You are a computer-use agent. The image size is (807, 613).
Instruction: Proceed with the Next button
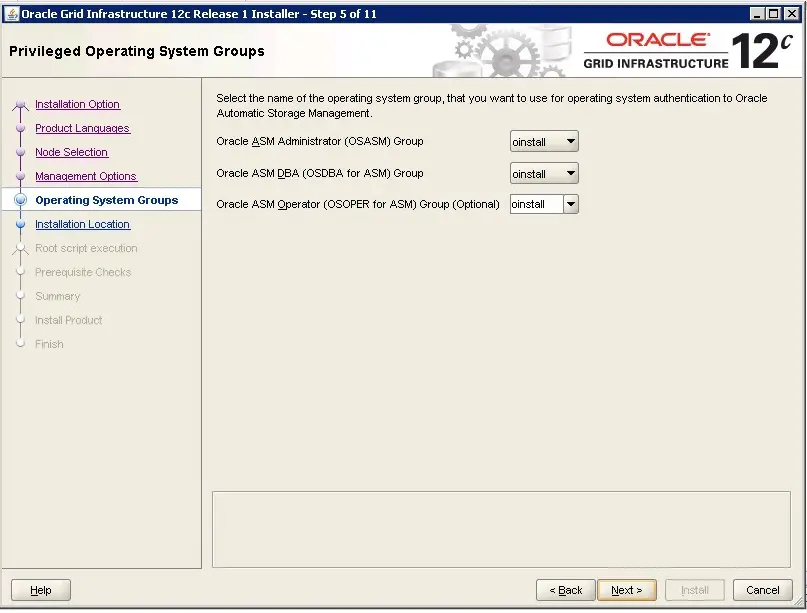(x=627, y=590)
